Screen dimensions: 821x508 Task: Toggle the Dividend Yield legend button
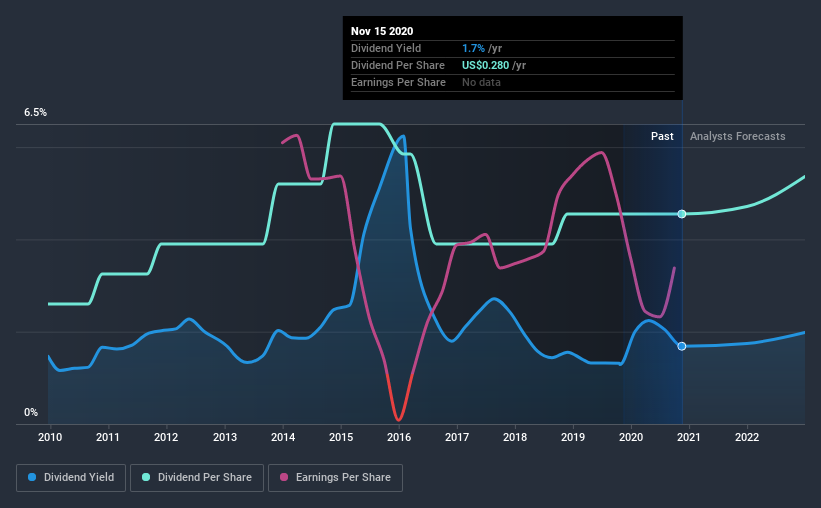[71, 478]
